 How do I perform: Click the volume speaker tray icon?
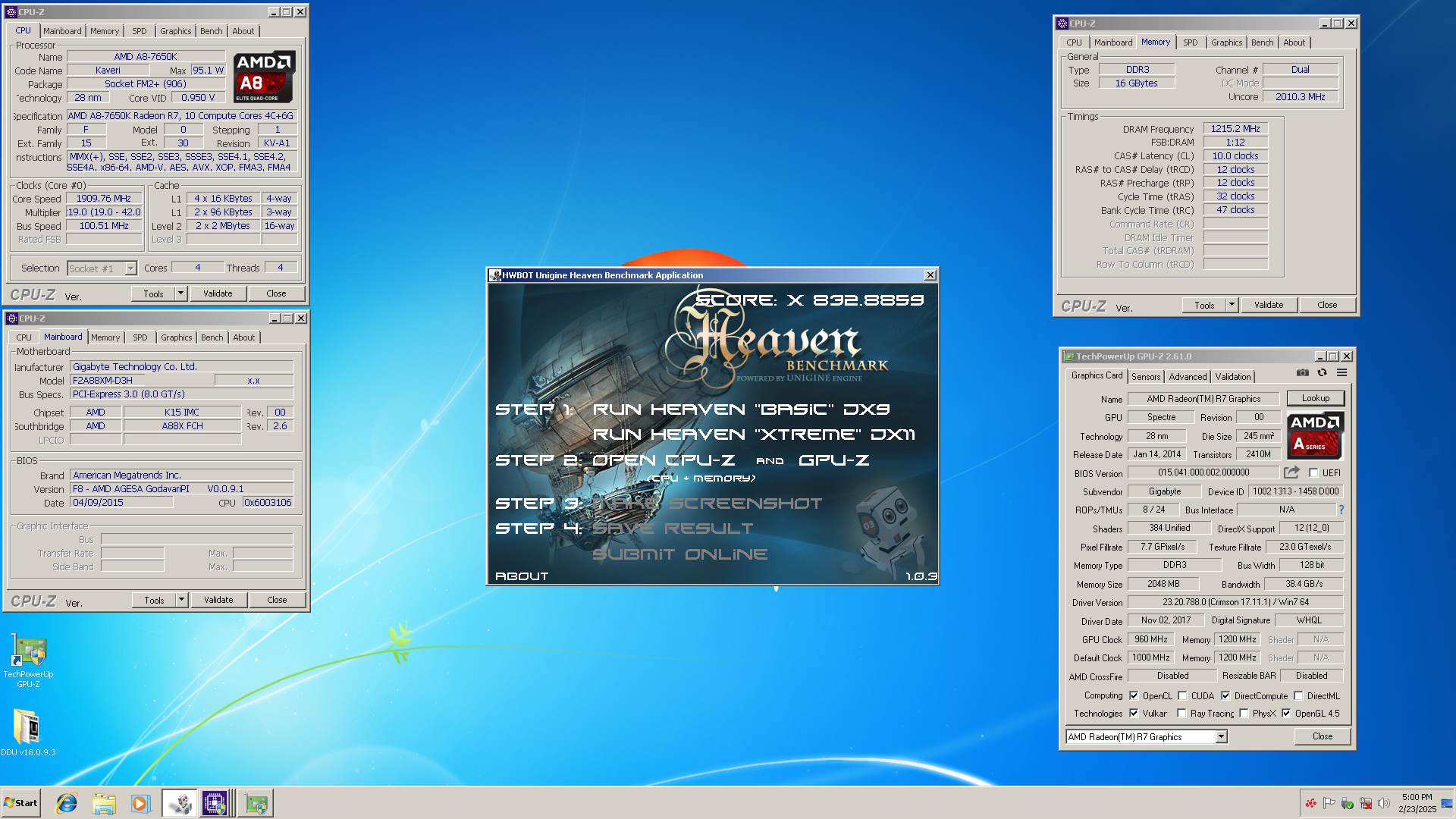click(1384, 803)
